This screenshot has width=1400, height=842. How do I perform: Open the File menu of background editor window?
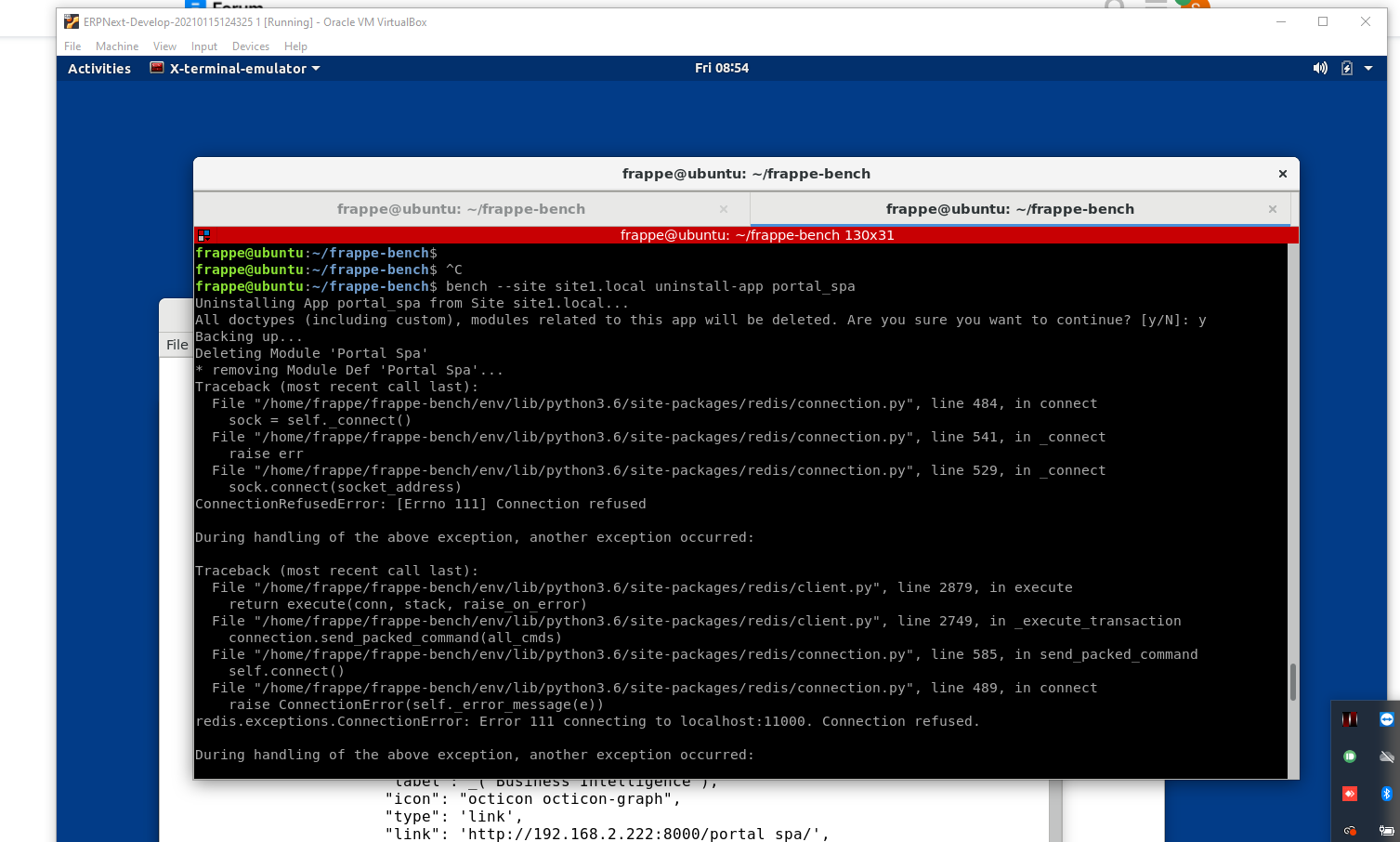177,345
